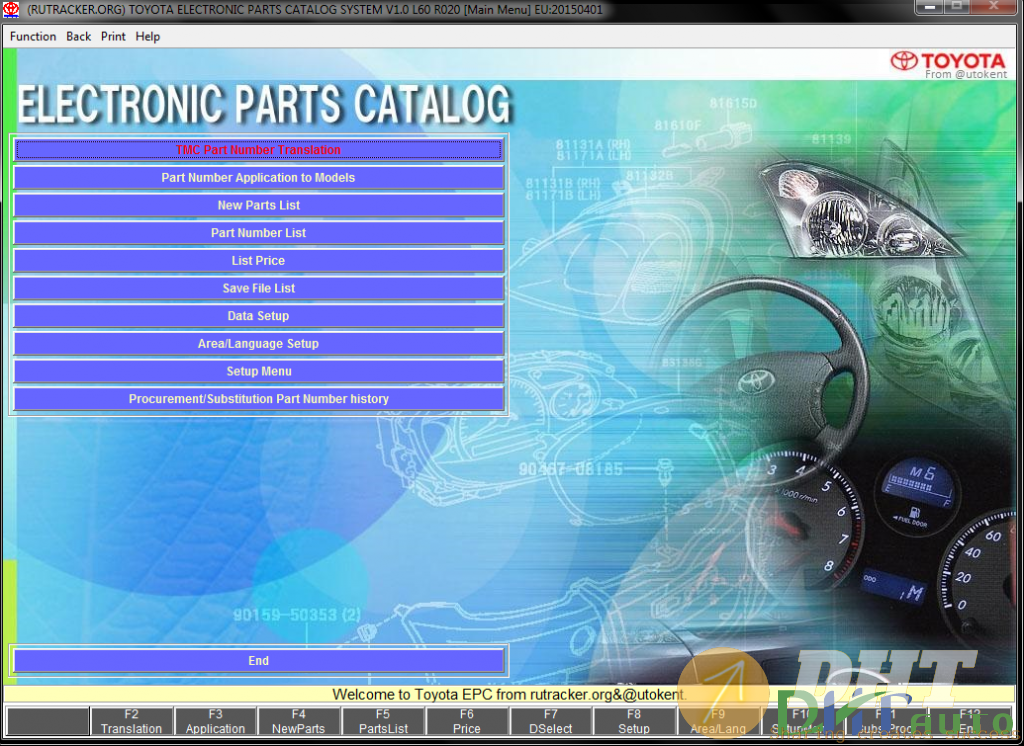Open Procurement/Substitution Part Number history
Image resolution: width=1024 pixels, height=746 pixels.
click(x=258, y=399)
